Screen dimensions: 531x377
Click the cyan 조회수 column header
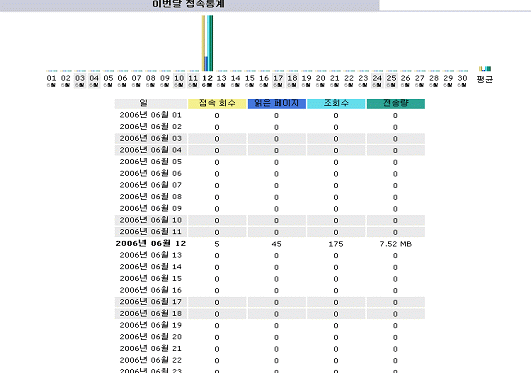pyautogui.click(x=336, y=103)
